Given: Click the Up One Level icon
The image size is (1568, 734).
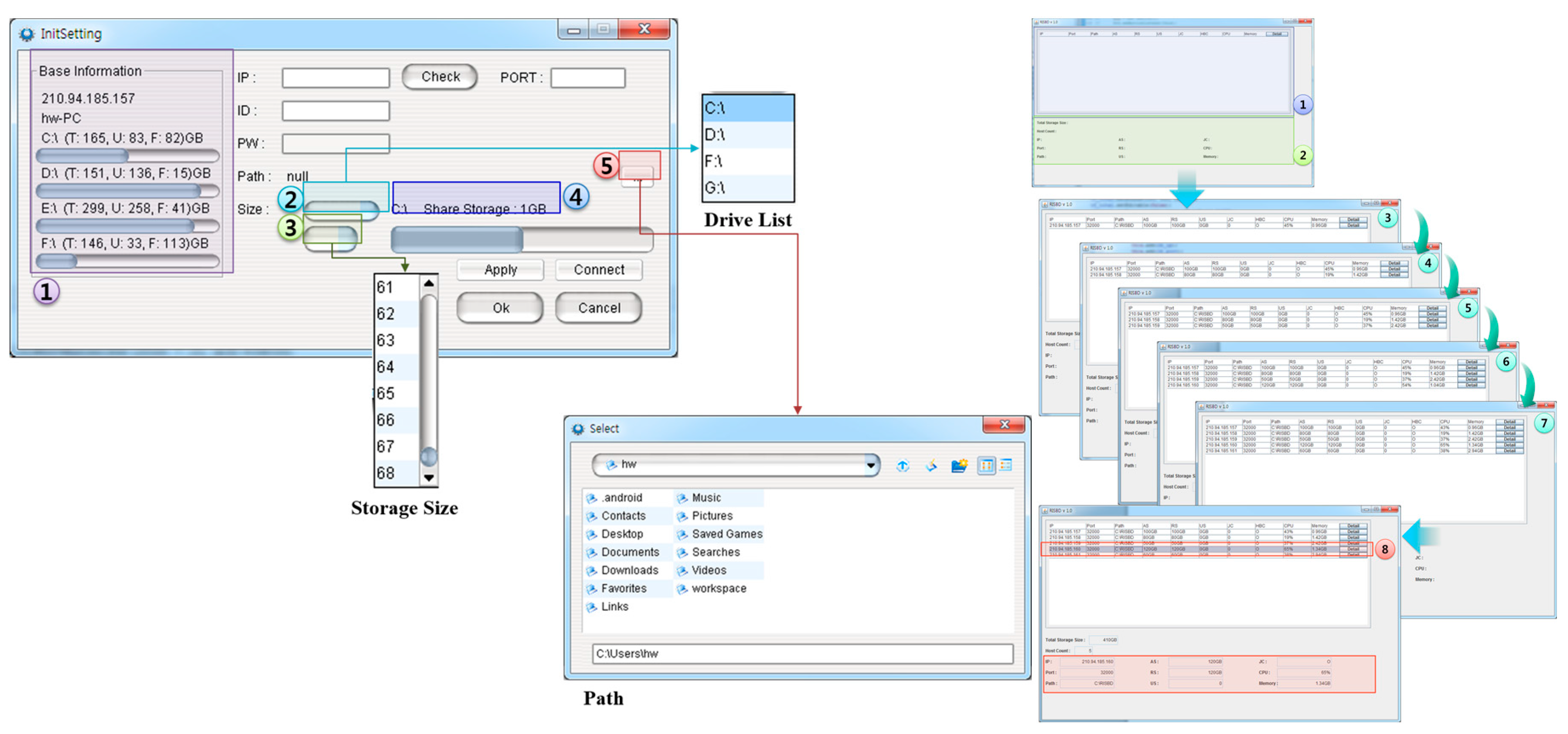Looking at the screenshot, I should (902, 466).
